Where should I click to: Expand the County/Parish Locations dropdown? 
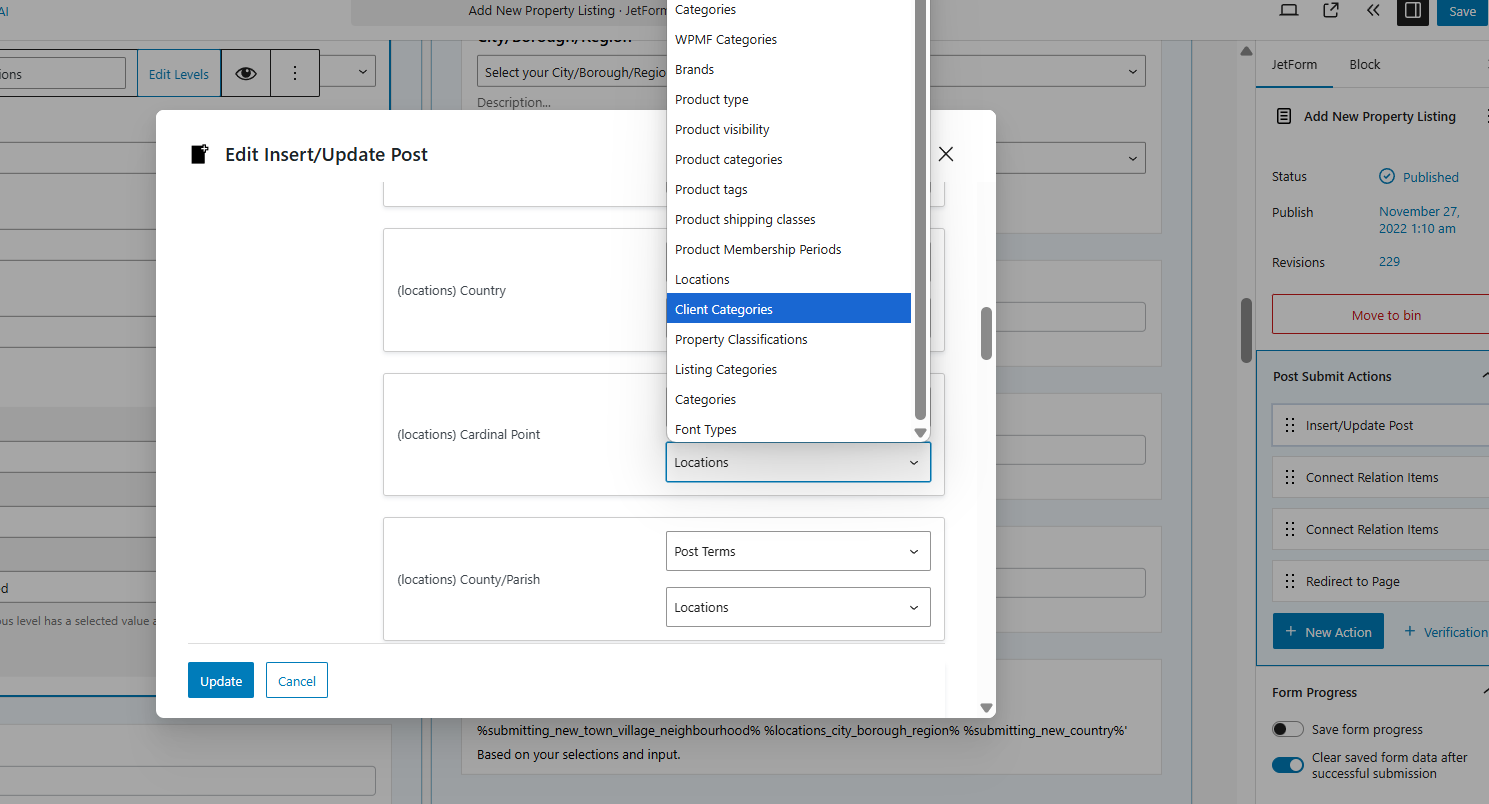pyautogui.click(x=797, y=607)
